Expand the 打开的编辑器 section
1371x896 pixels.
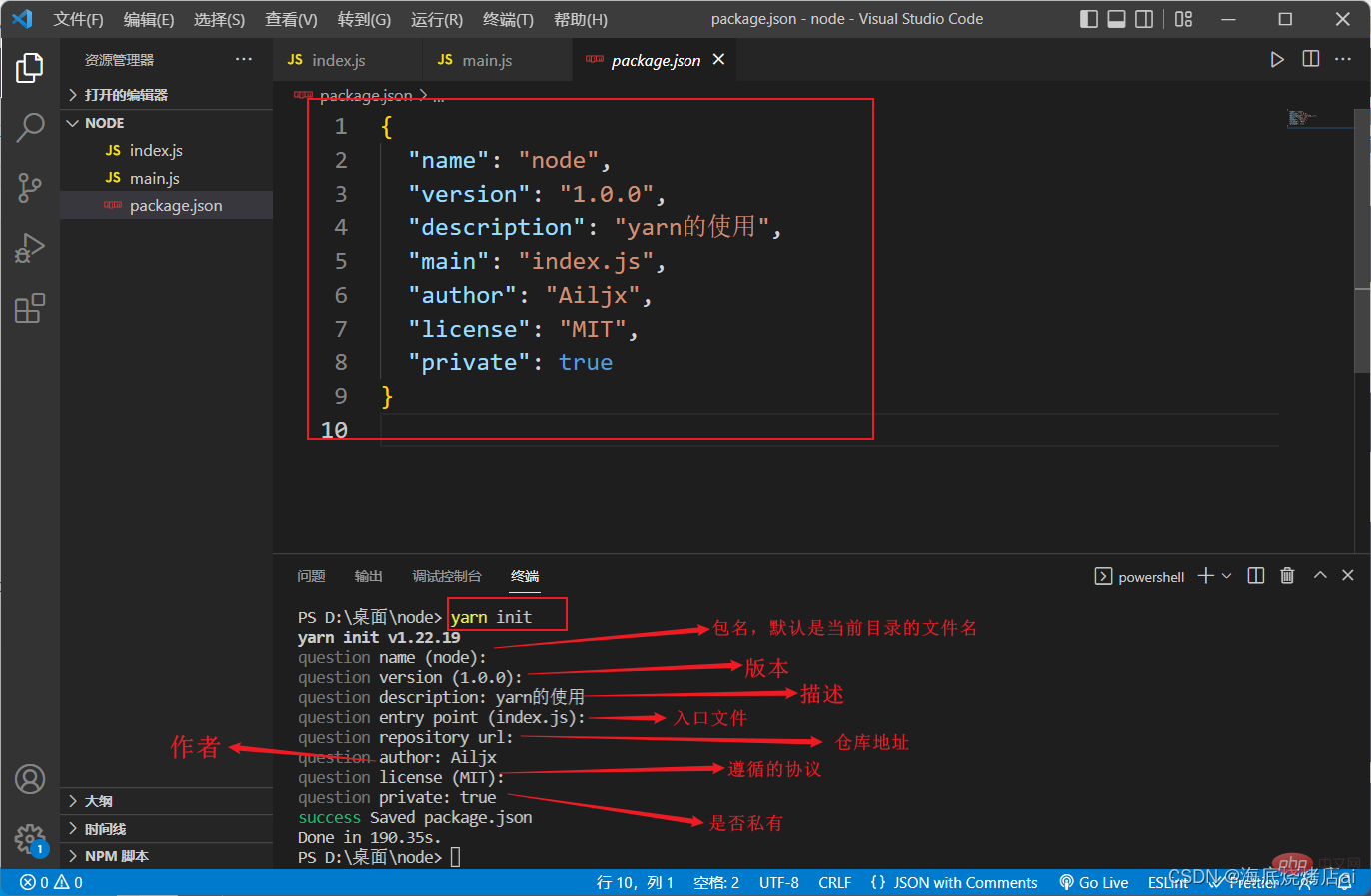coord(125,95)
